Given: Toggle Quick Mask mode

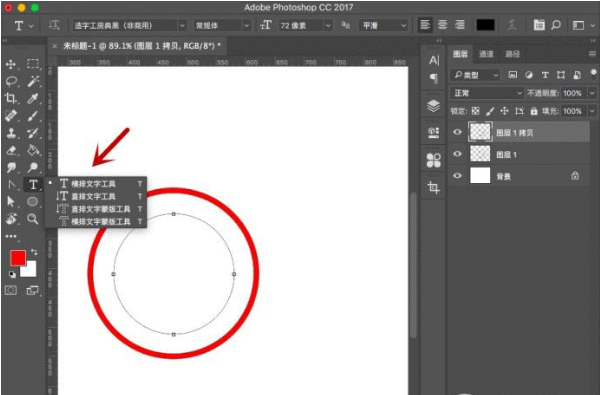Looking at the screenshot, I should click(x=11, y=291).
